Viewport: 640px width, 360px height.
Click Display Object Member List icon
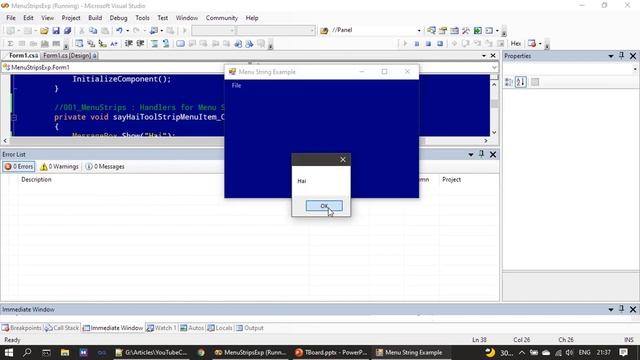(79, 44)
